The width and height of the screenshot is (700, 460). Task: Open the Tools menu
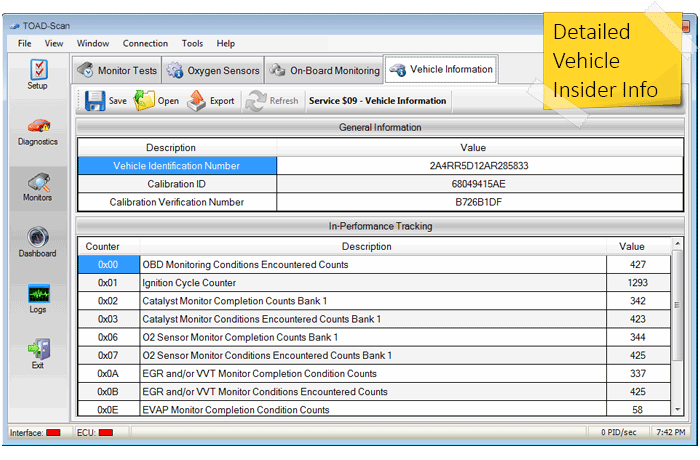[192, 43]
